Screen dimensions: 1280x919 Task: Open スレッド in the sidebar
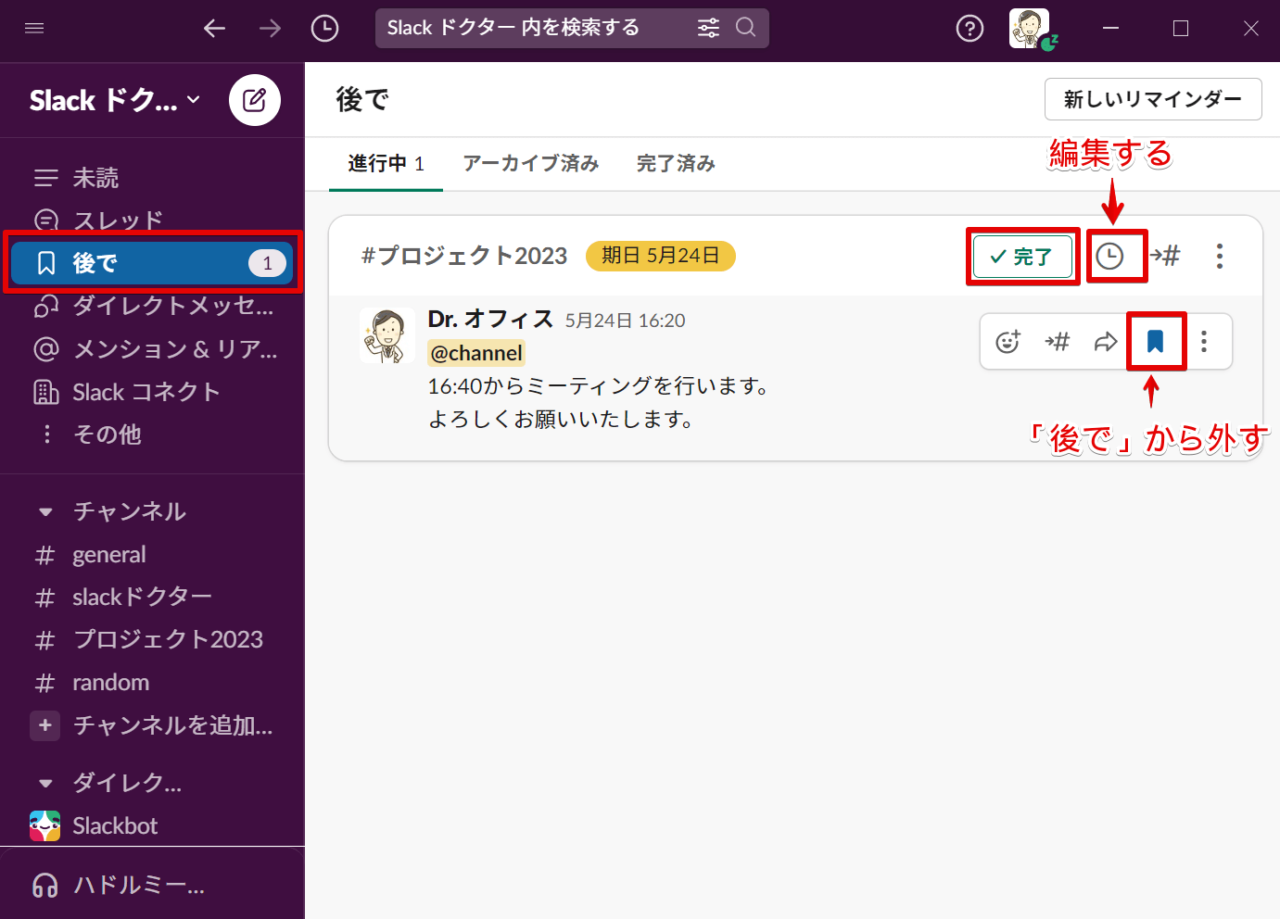(x=150, y=220)
